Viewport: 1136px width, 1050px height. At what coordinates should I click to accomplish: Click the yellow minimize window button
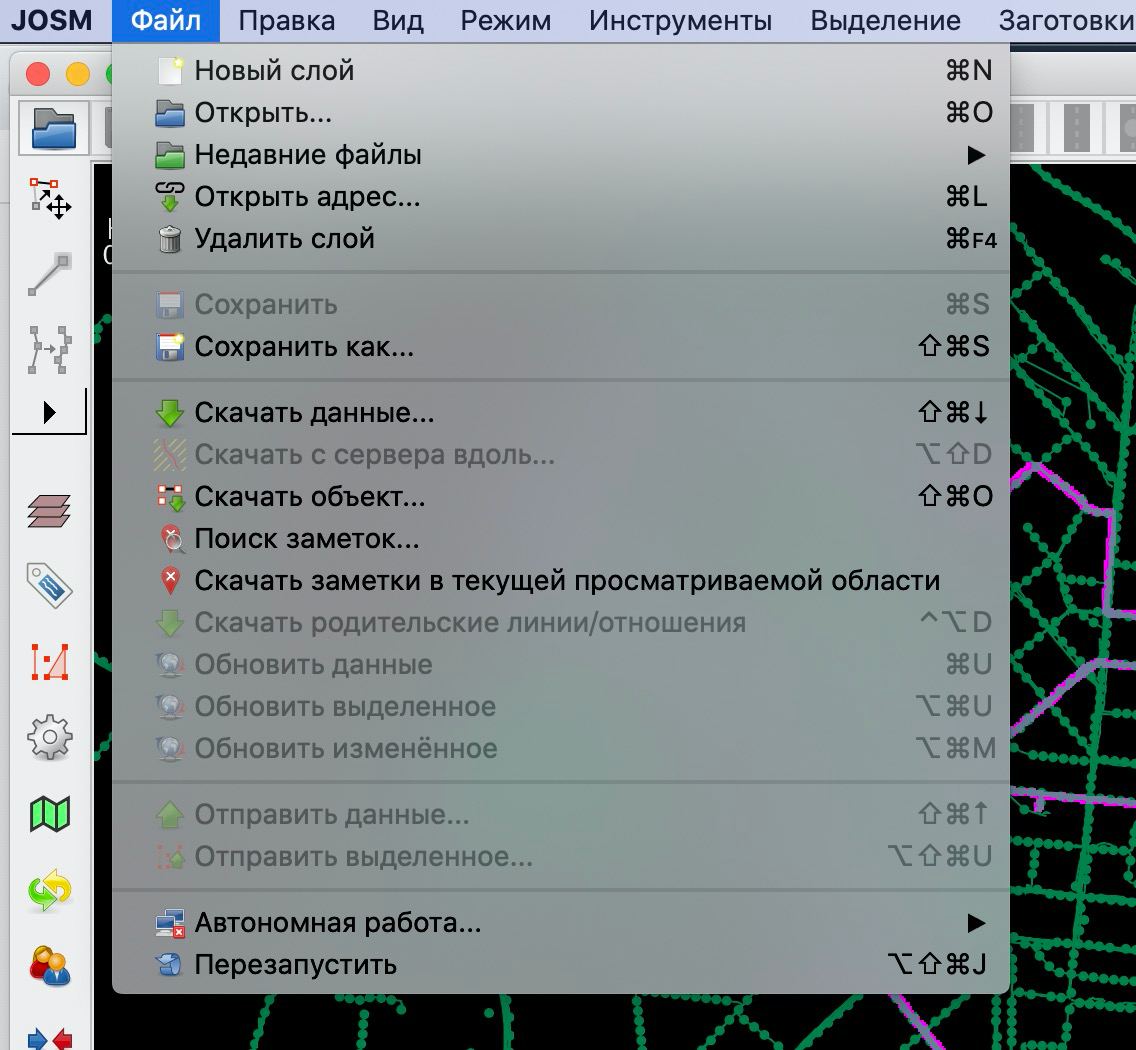(x=78, y=74)
